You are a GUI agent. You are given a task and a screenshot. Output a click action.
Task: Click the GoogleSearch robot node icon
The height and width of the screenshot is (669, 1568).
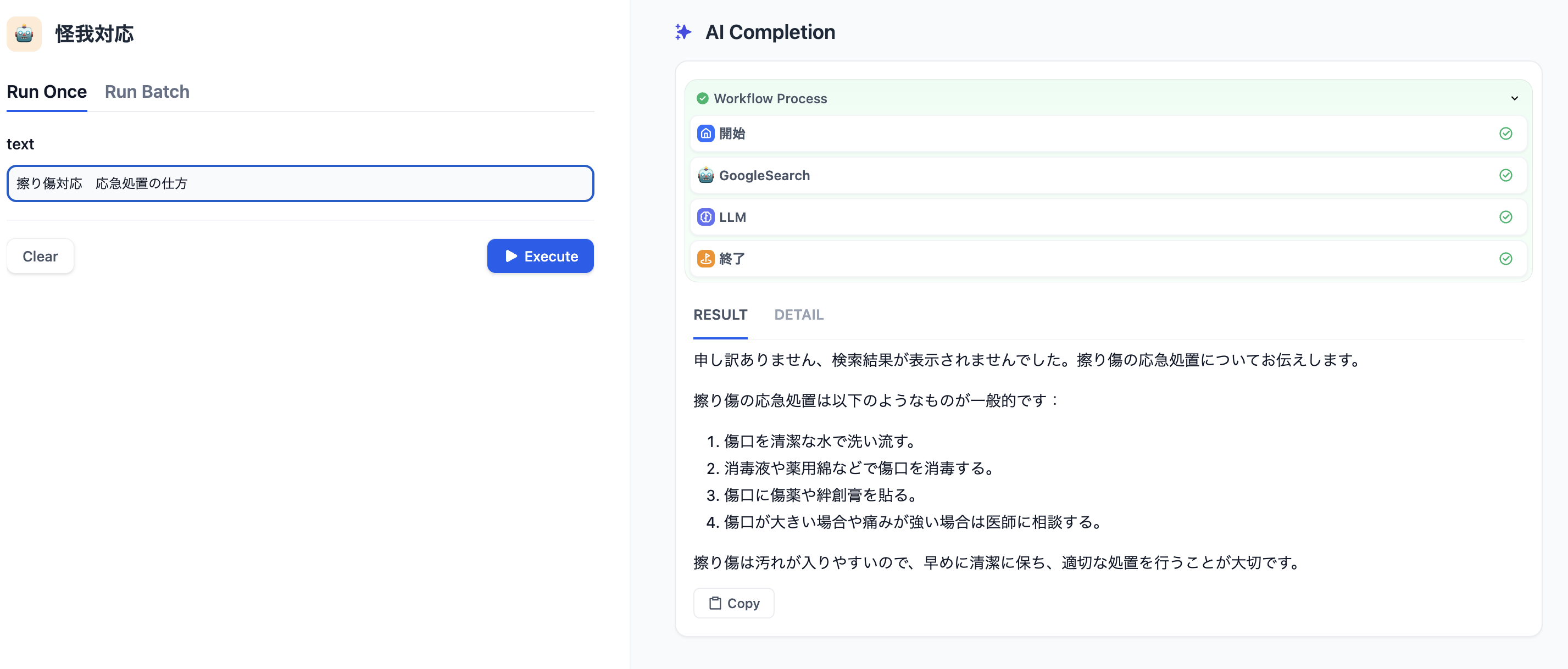coord(705,175)
